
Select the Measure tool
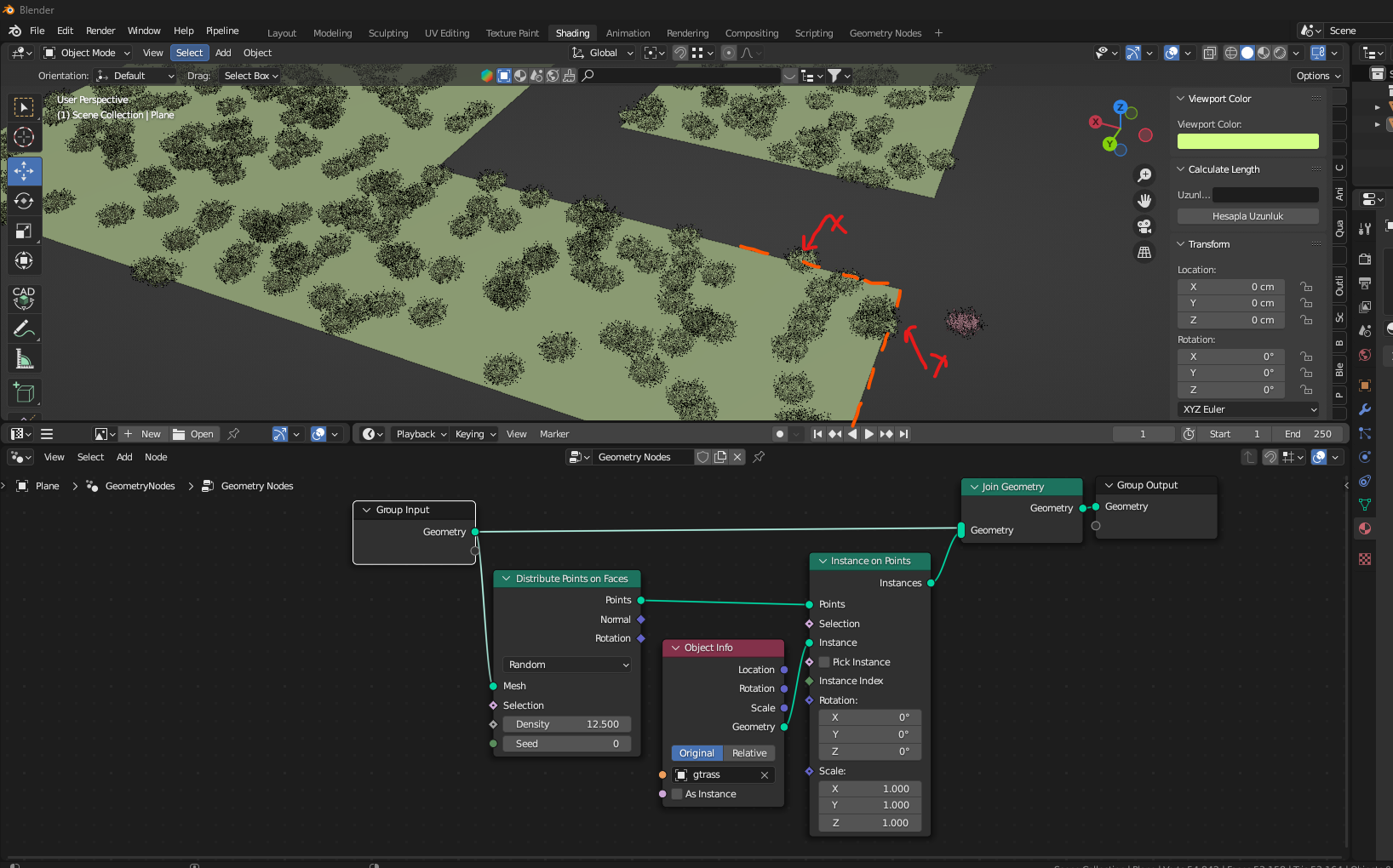pos(24,359)
